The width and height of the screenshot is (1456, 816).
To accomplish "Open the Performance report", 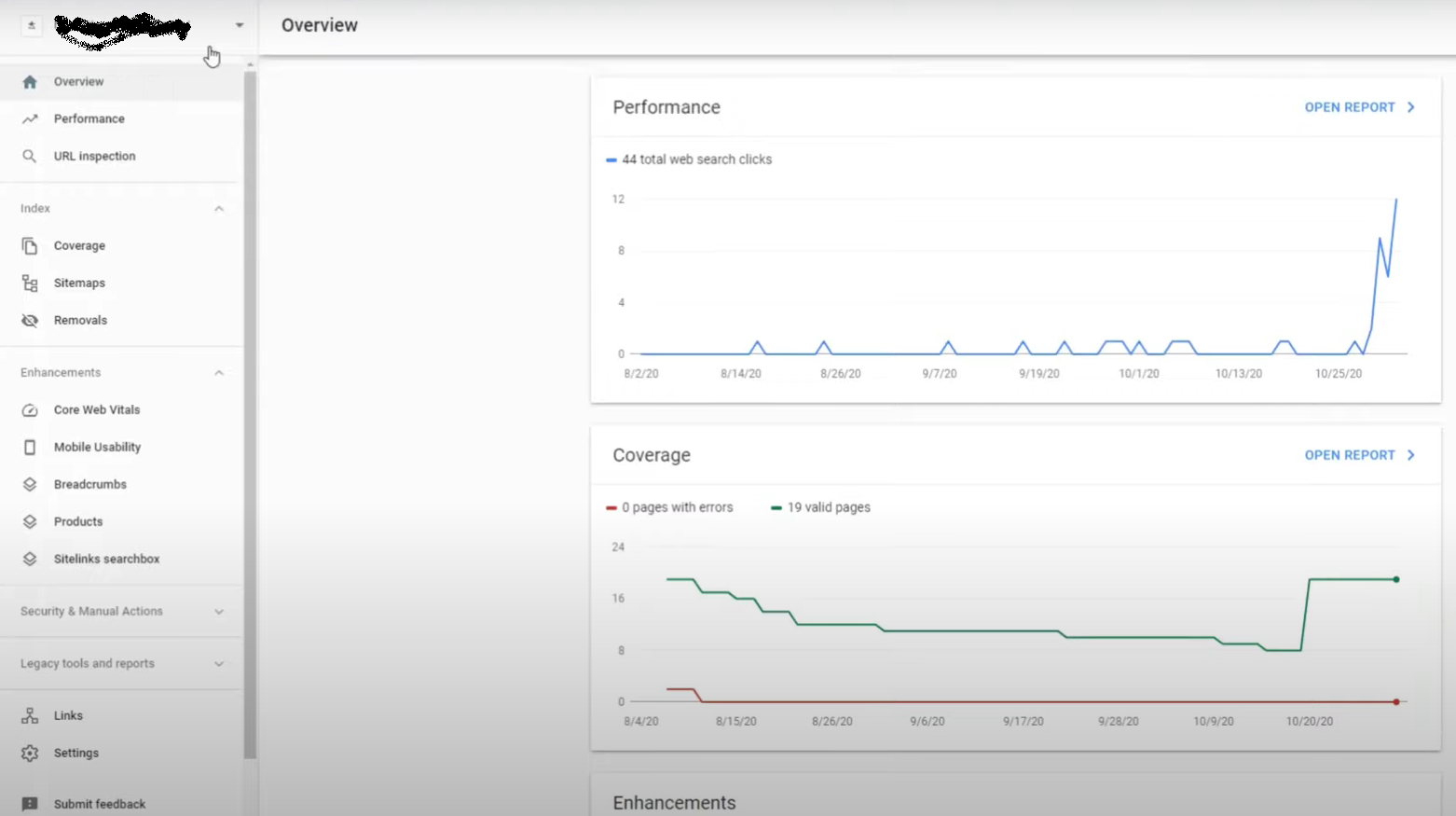I will [1359, 106].
